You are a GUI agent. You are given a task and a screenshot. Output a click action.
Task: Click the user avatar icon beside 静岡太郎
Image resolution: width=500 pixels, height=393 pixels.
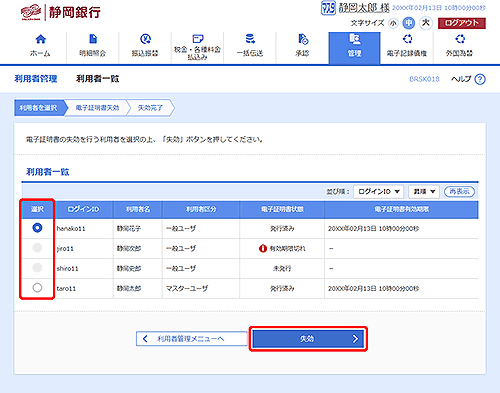328,8
